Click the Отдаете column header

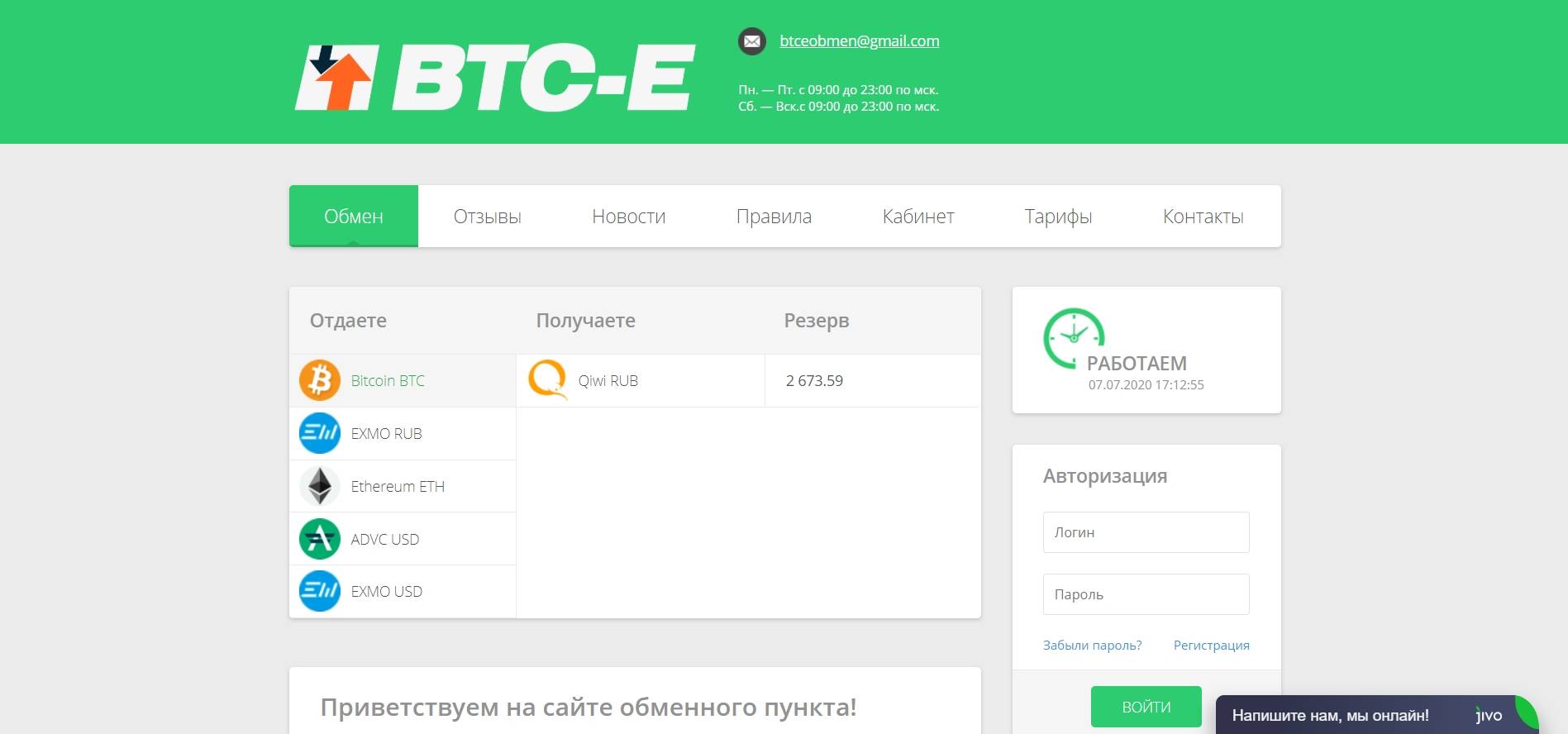click(348, 321)
